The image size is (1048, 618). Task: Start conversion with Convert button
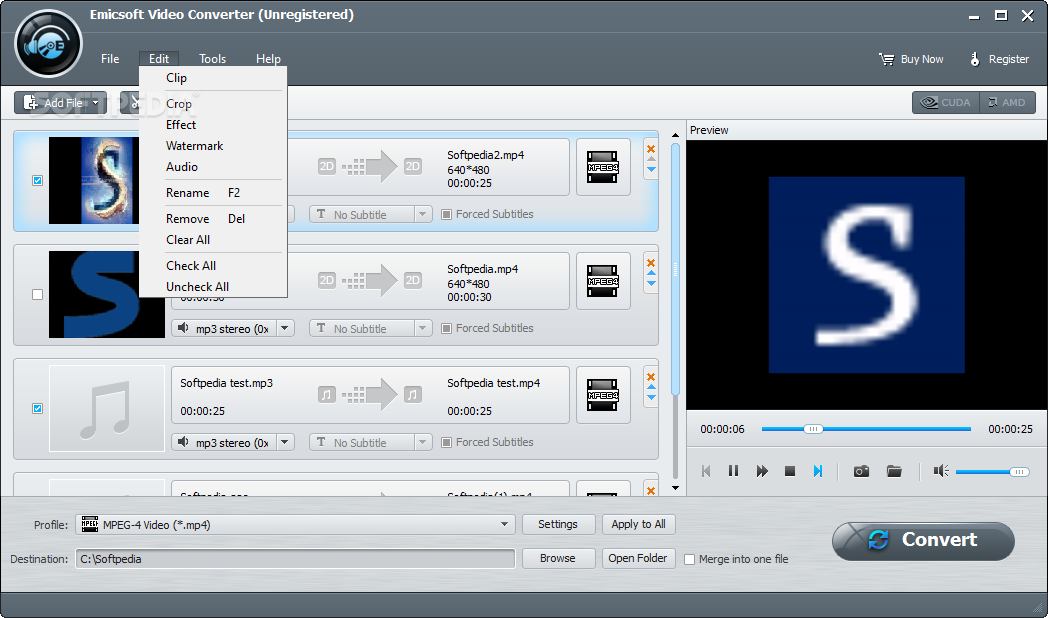pos(923,540)
